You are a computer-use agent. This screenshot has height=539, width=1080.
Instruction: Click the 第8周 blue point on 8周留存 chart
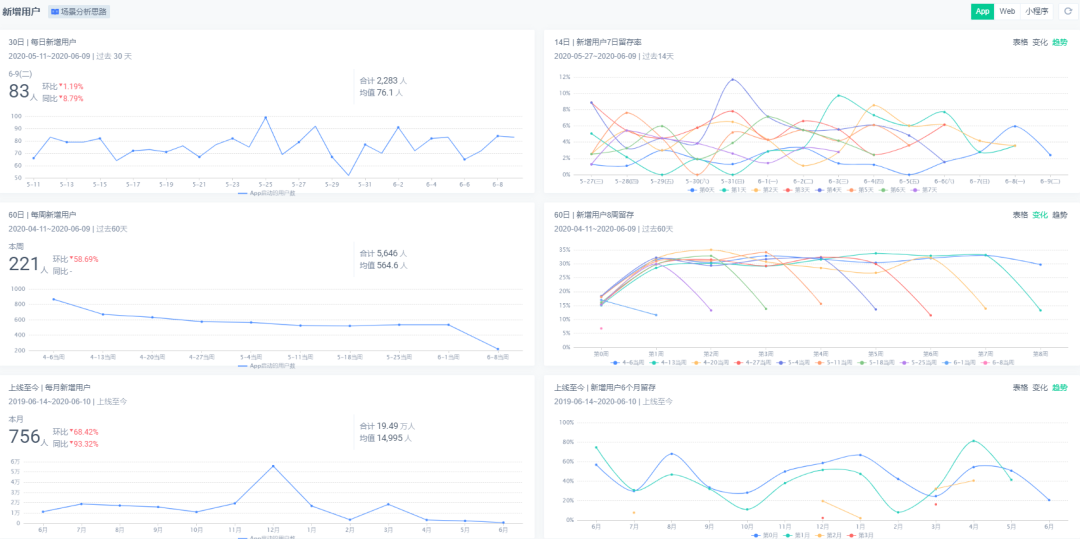1040,264
